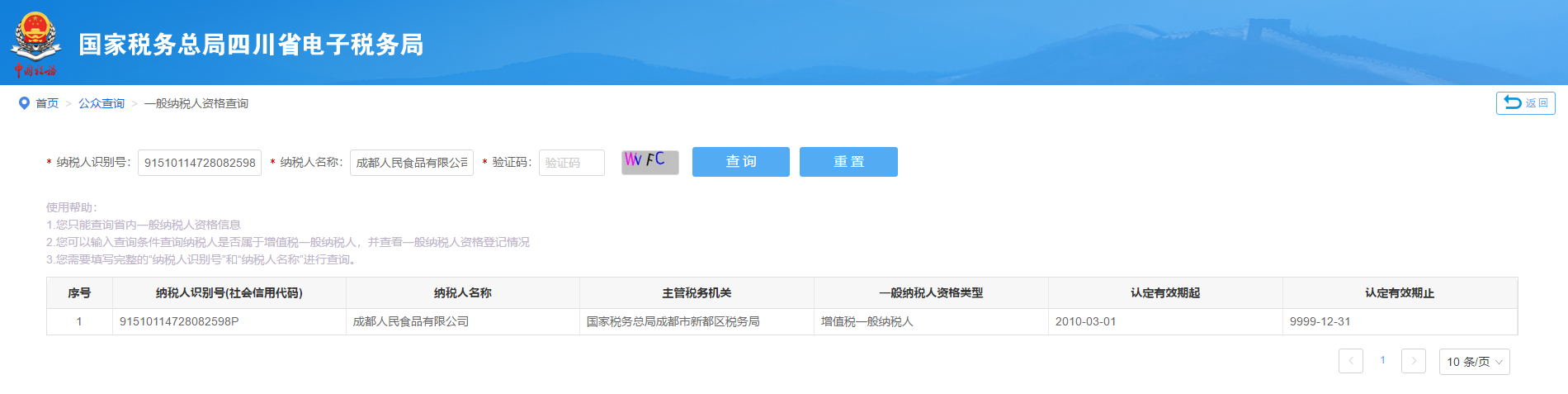Click the 一般纳税人资格查询 breadcrumb item
The width and height of the screenshot is (1568, 394).
point(196,103)
